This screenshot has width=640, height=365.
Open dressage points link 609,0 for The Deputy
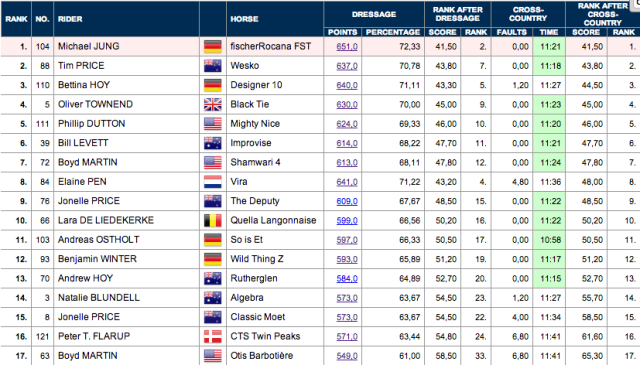click(347, 201)
